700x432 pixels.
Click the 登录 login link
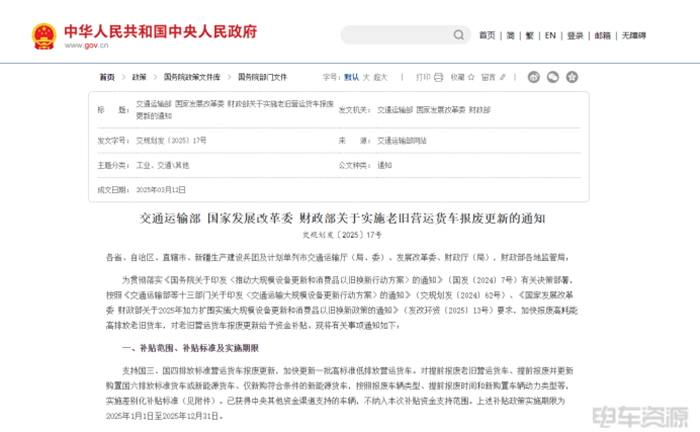(x=575, y=35)
